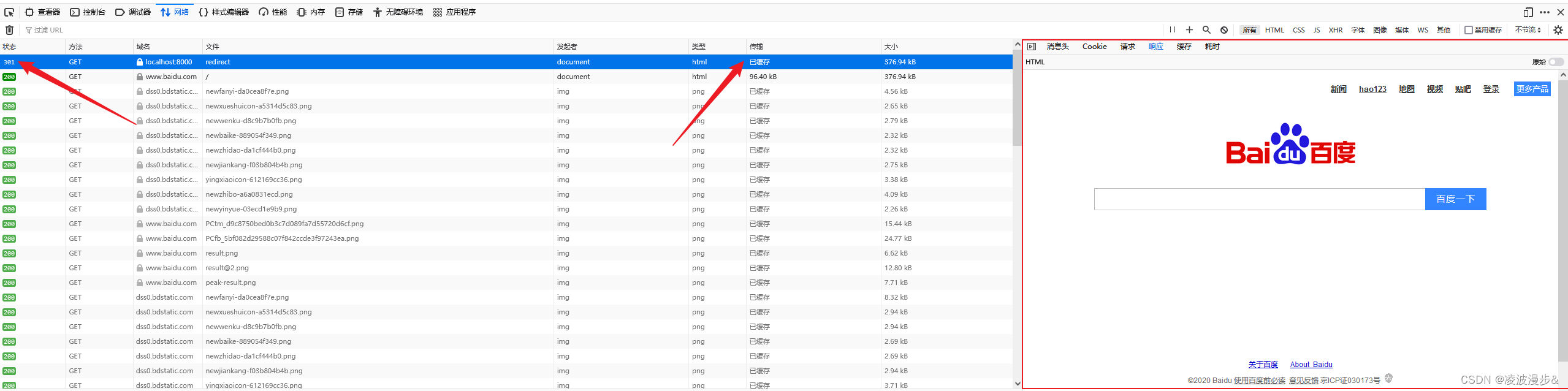Viewport: 1568px width, 391px height.
Task: Follow the 地图 link
Action: click(1406, 89)
